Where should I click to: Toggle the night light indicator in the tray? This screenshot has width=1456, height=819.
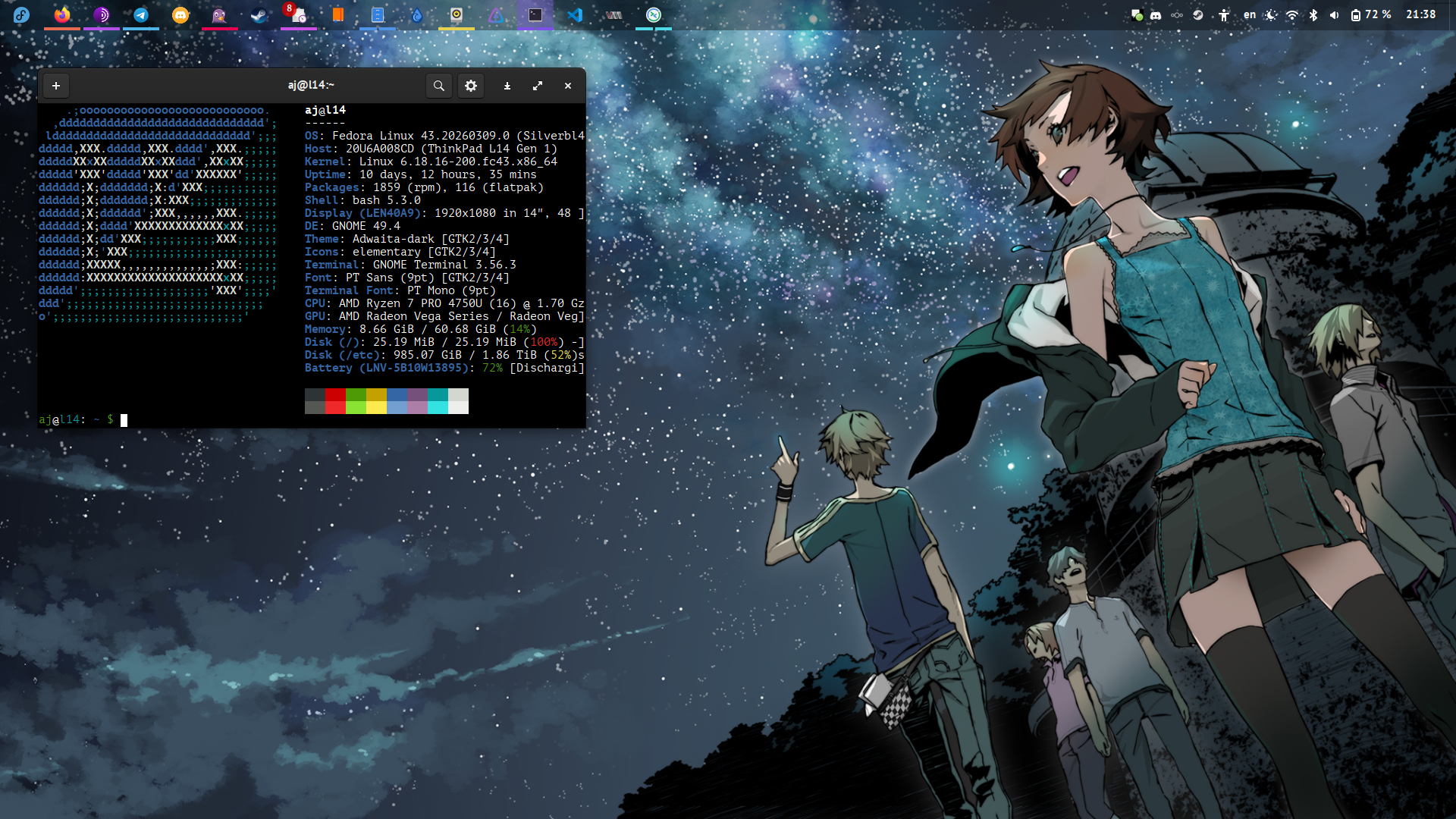tap(1271, 14)
